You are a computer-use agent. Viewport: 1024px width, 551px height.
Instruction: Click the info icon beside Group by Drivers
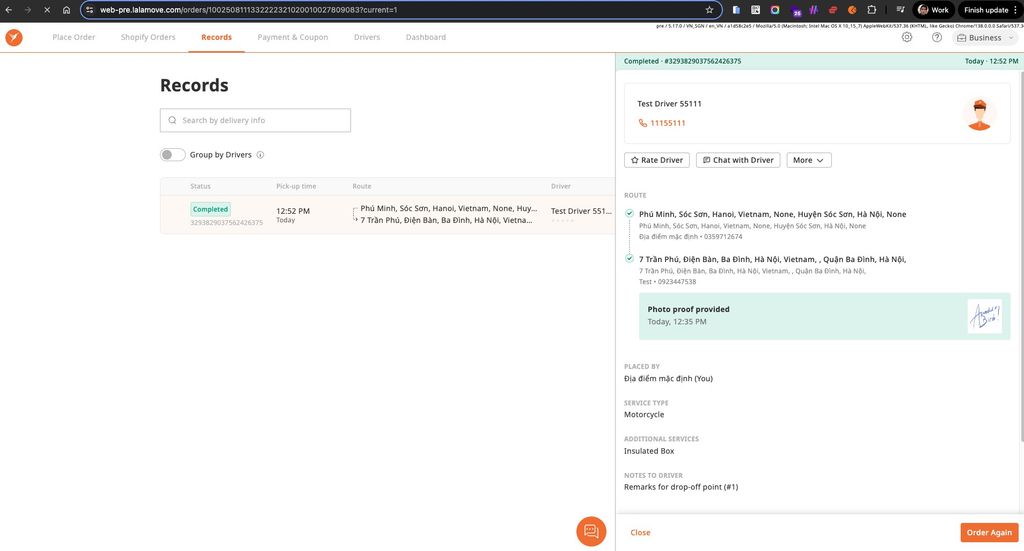coord(260,155)
